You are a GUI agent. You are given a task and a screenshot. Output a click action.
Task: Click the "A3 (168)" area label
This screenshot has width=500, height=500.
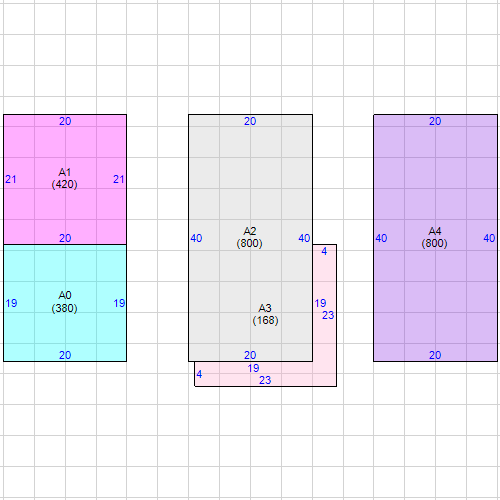(265, 314)
